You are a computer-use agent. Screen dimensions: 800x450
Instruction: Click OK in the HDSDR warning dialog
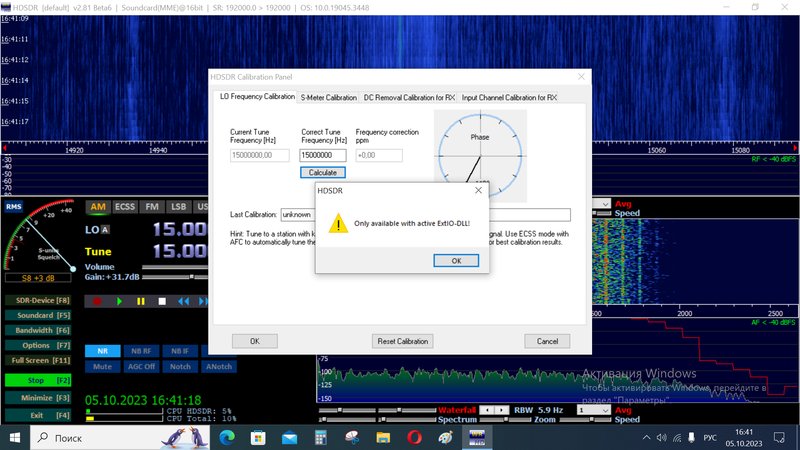pos(456,261)
